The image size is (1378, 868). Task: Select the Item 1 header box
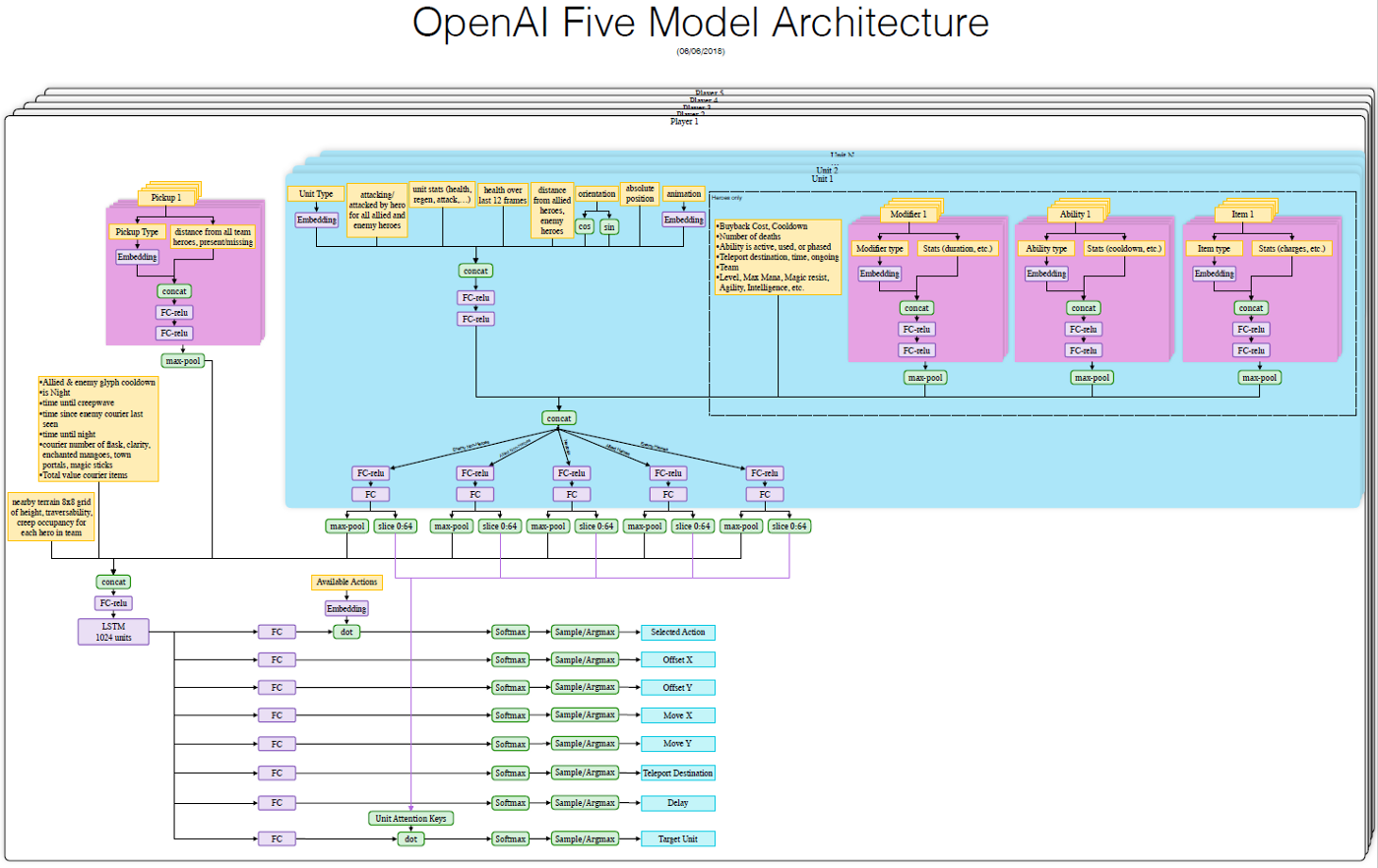coord(1242,215)
